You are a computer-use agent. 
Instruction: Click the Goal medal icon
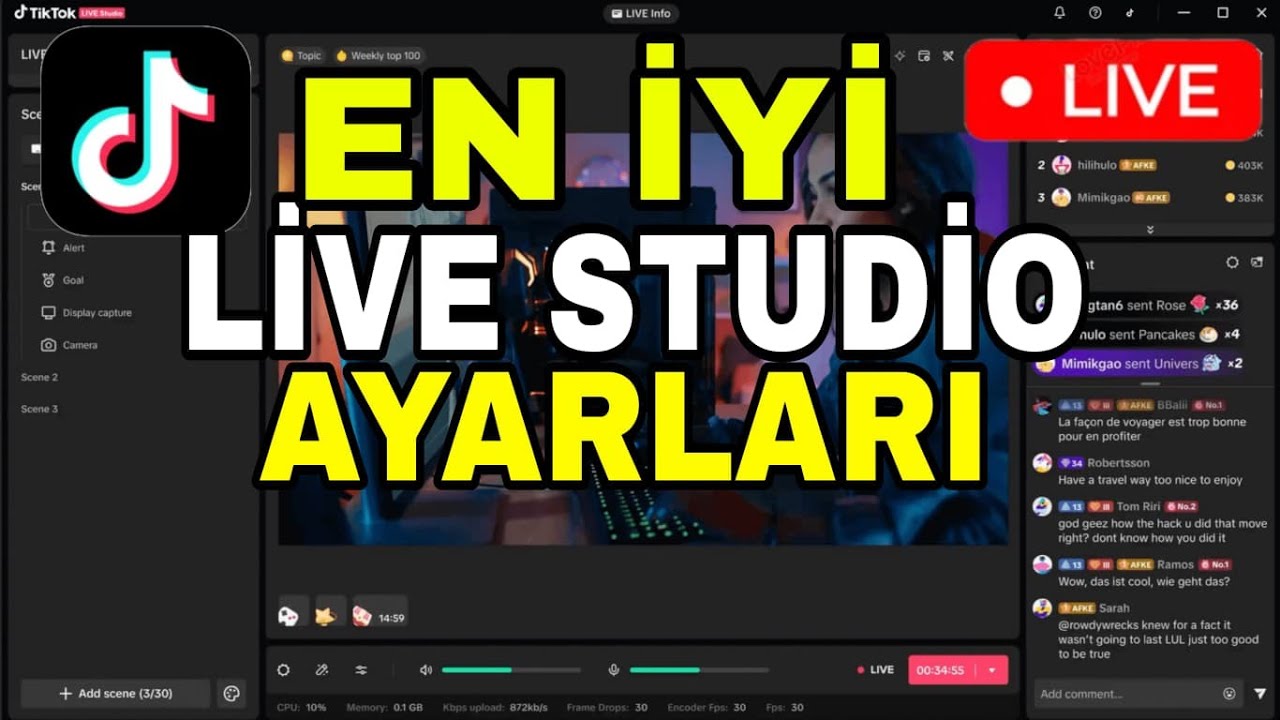[x=48, y=280]
